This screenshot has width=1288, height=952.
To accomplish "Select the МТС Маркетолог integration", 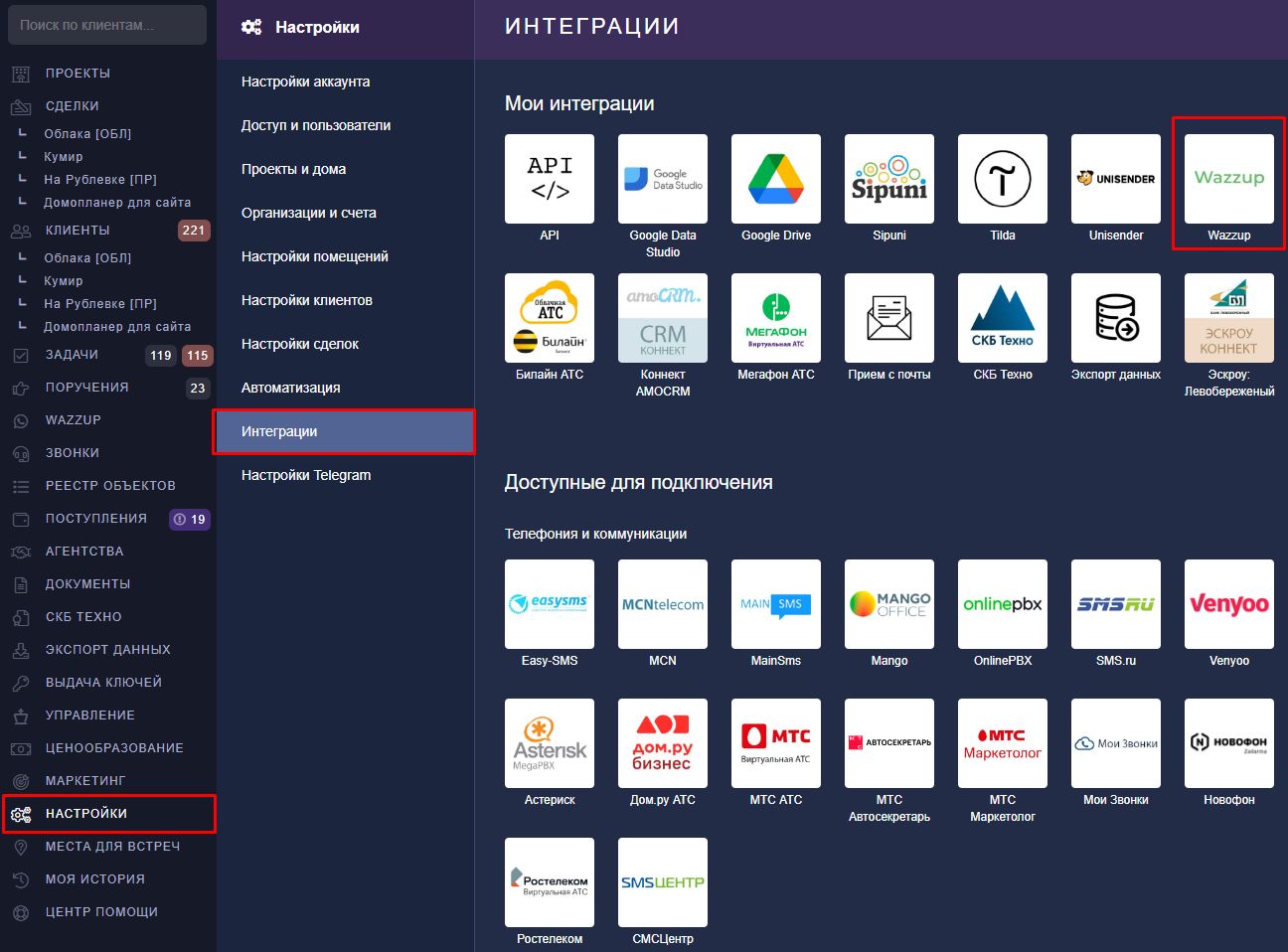I will tap(1003, 743).
